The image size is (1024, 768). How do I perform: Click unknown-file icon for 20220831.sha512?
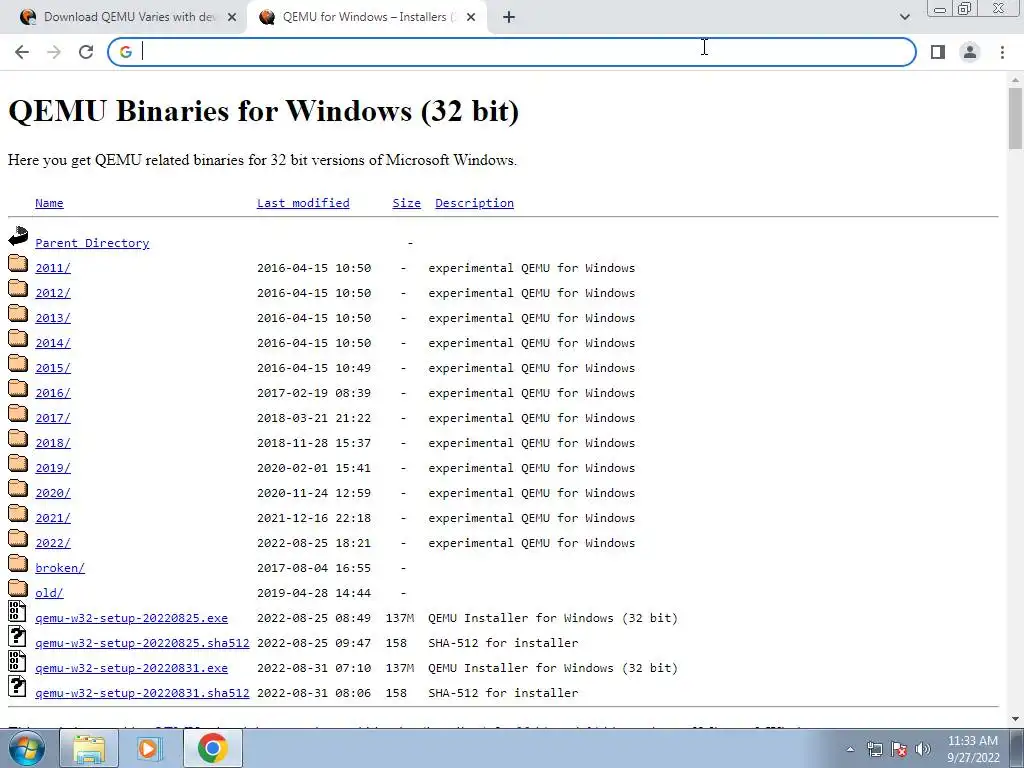tap(17, 686)
